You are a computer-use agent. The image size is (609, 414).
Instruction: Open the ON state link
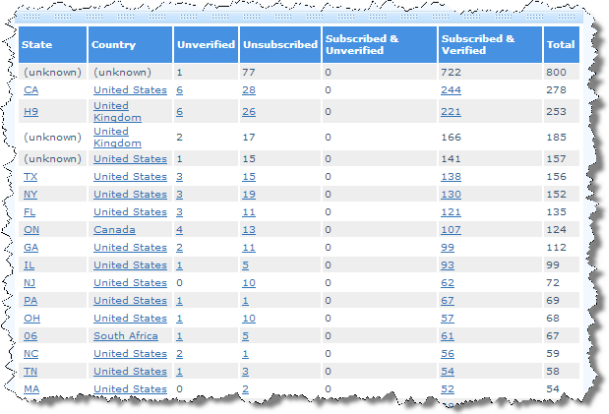(x=31, y=230)
